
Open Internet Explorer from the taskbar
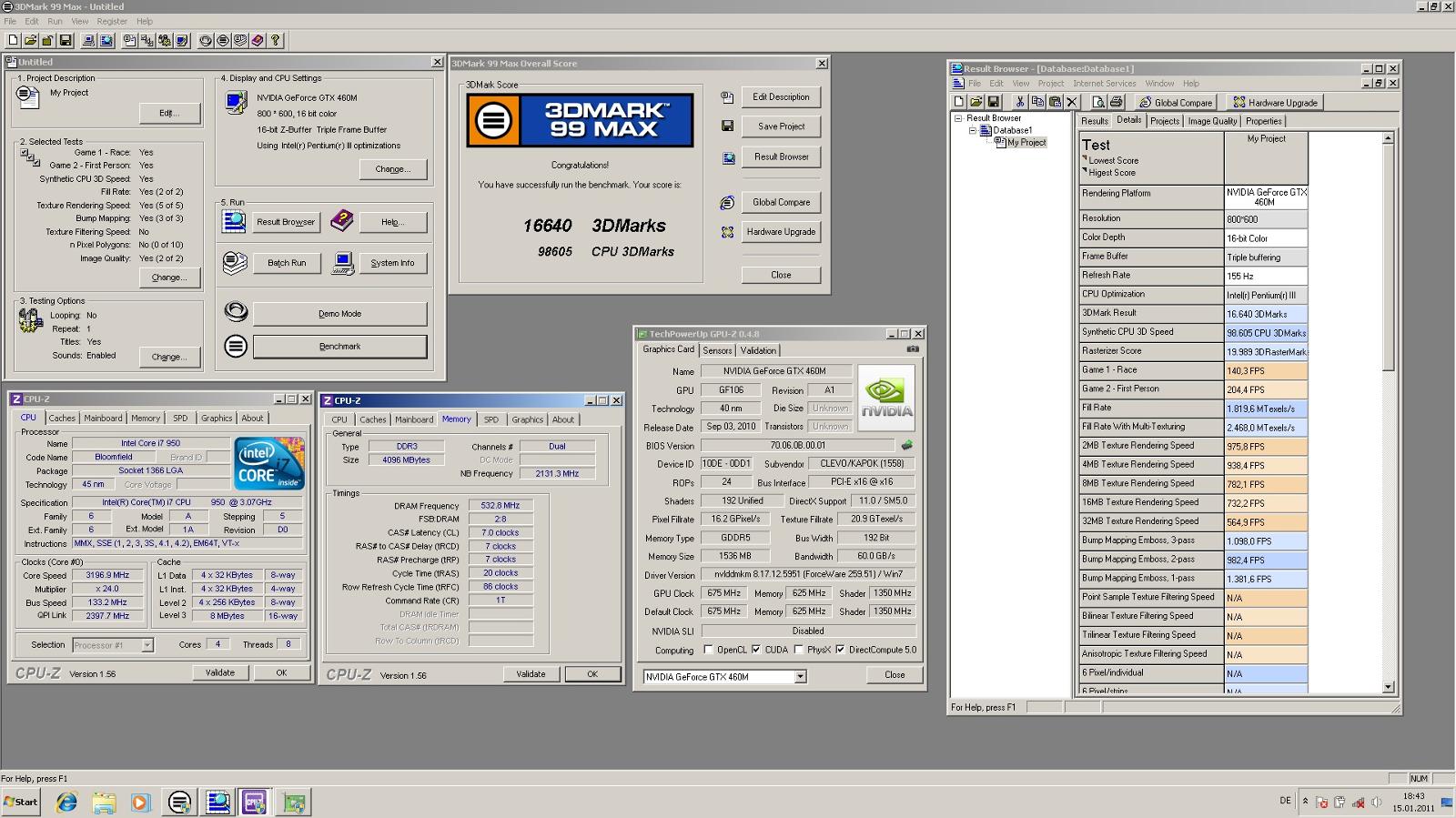point(66,803)
